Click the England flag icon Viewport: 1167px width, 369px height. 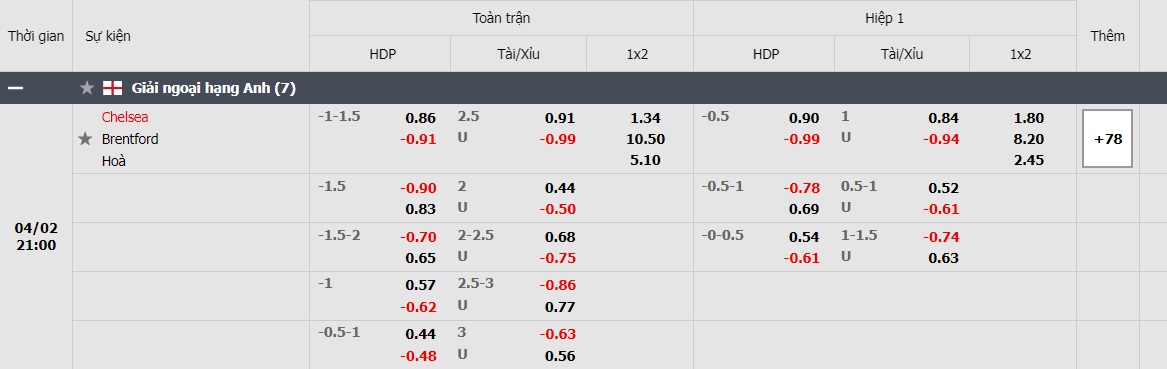click(112, 89)
